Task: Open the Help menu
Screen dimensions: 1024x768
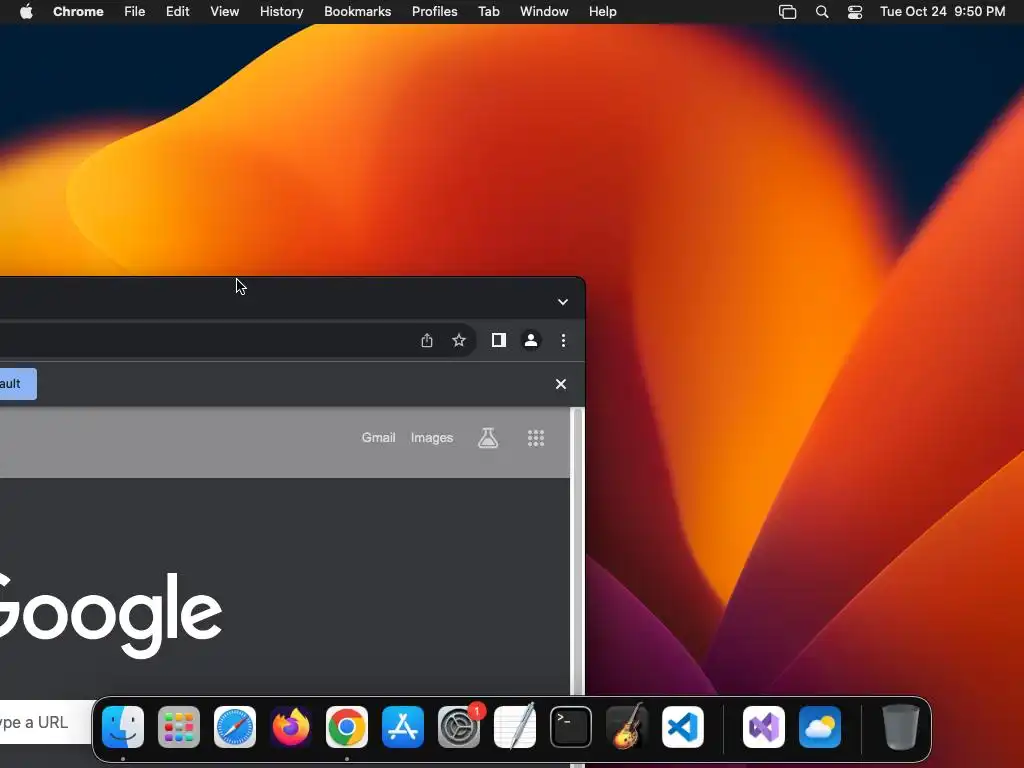Action: (602, 12)
